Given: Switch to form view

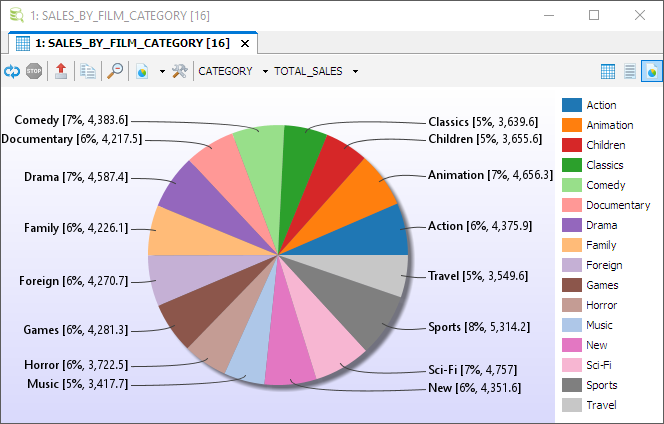Looking at the screenshot, I should click(630, 71).
